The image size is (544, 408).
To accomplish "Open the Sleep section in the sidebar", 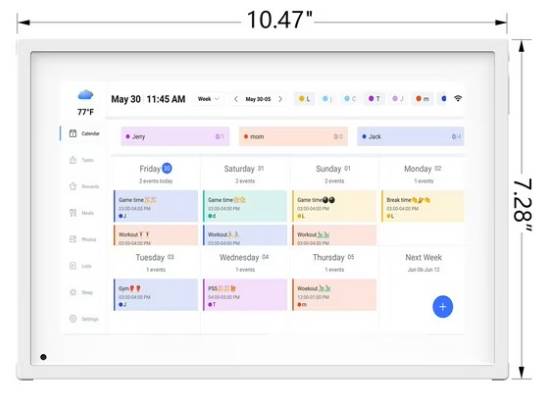I will pos(82,292).
